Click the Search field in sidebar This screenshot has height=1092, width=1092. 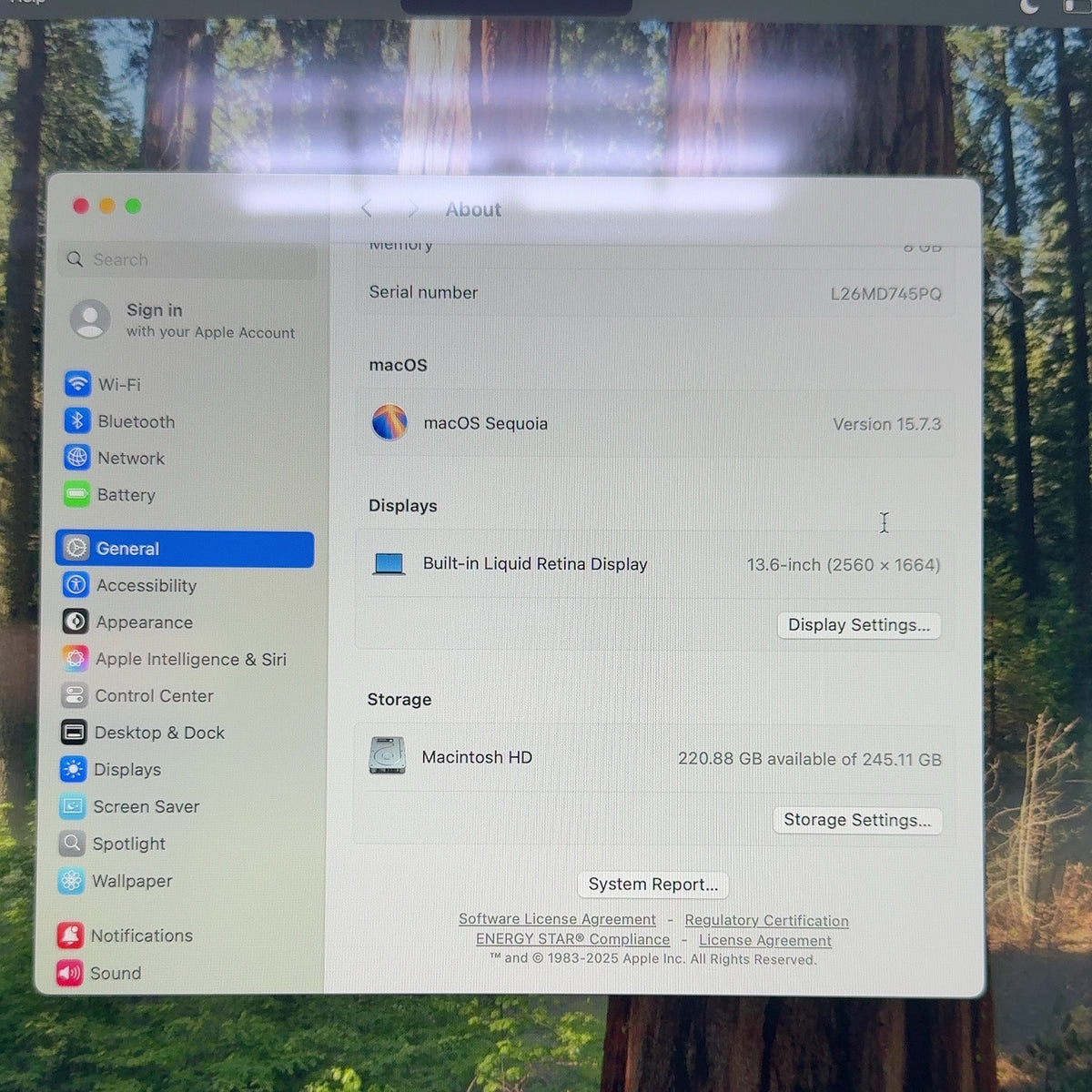pos(189,259)
